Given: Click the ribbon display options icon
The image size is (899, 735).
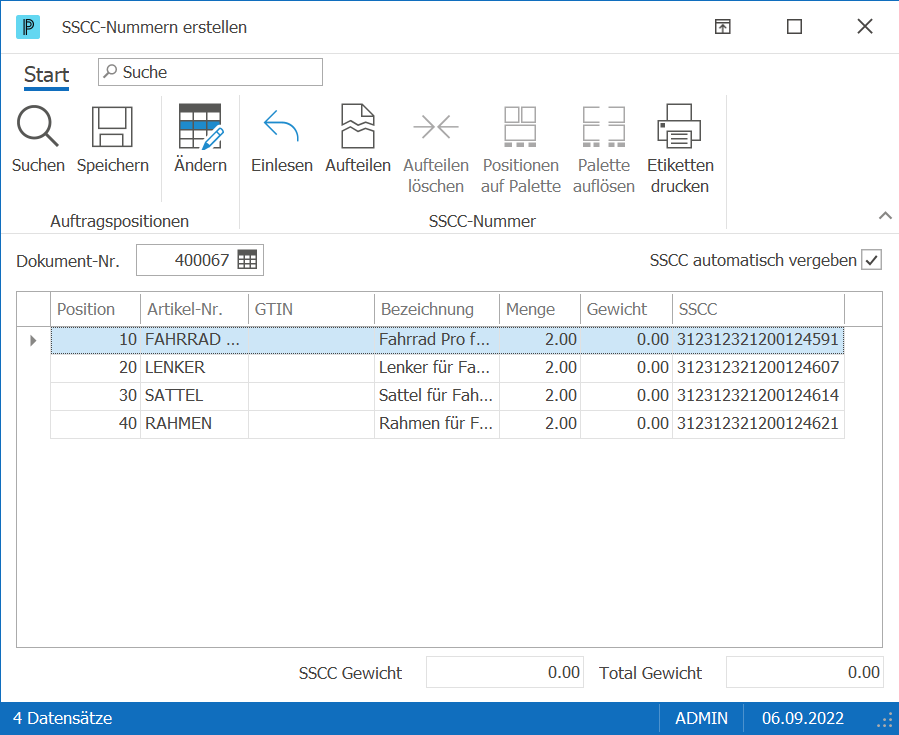Looking at the screenshot, I should pos(722,26).
